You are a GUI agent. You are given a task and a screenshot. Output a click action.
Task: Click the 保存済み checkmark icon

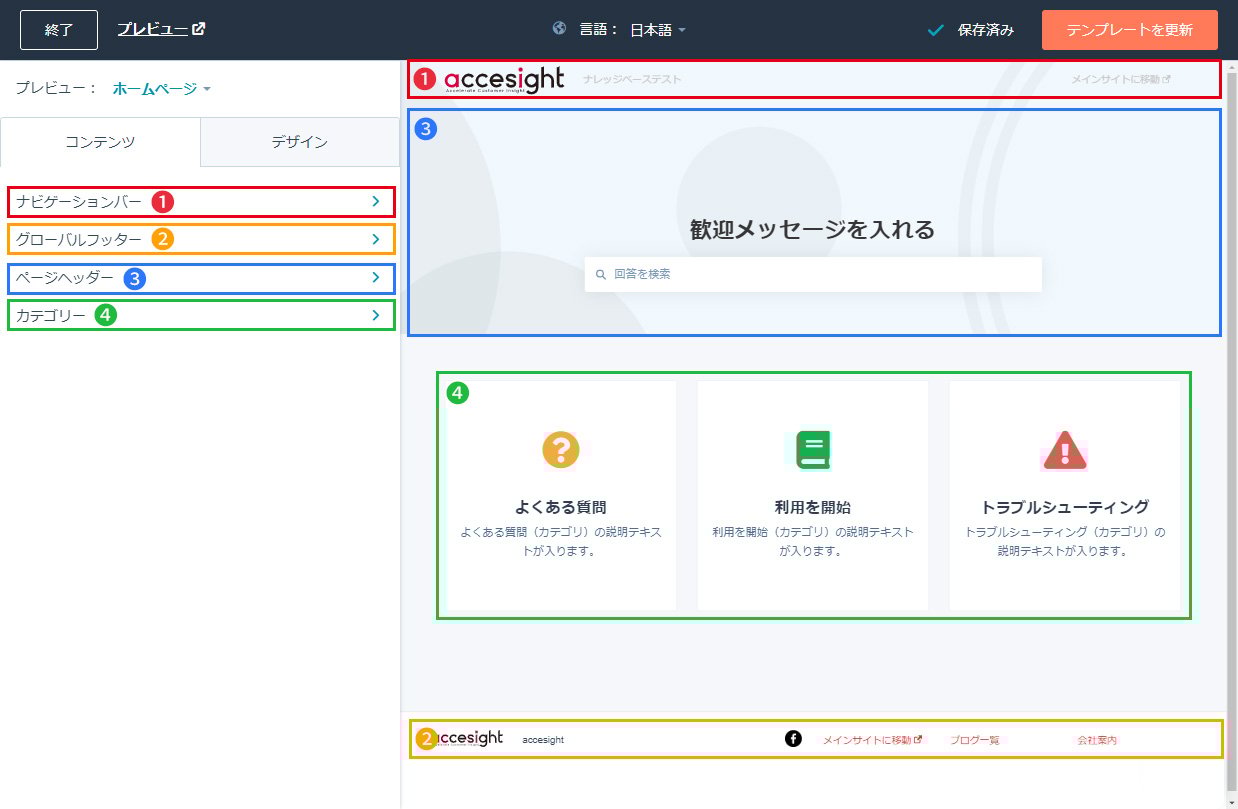point(936,30)
